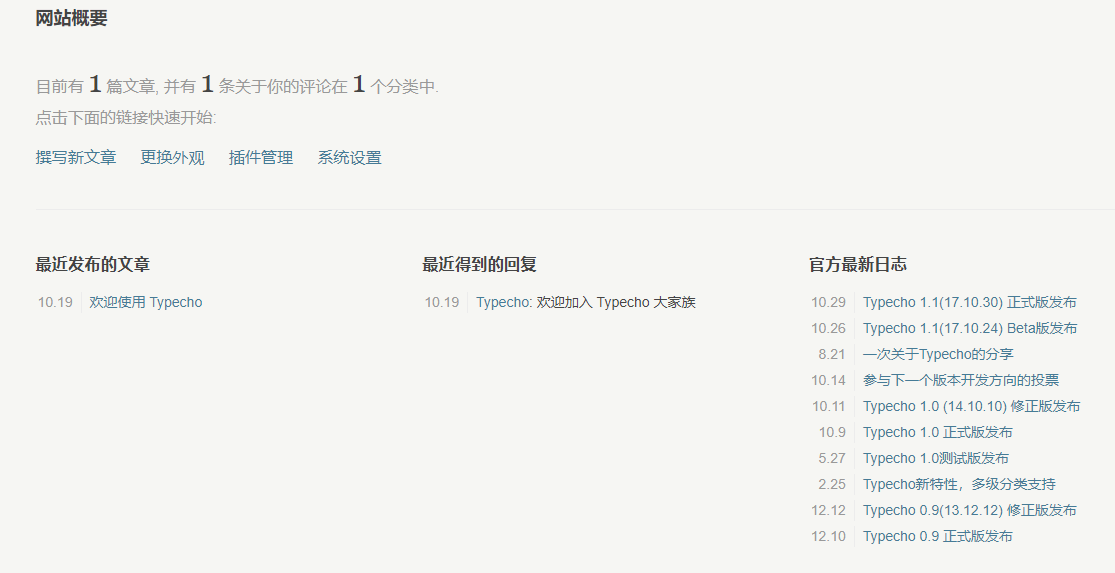The image size is (1115, 573).
Task: Click the 网站概要 heading
Action: pyautogui.click(x=71, y=18)
